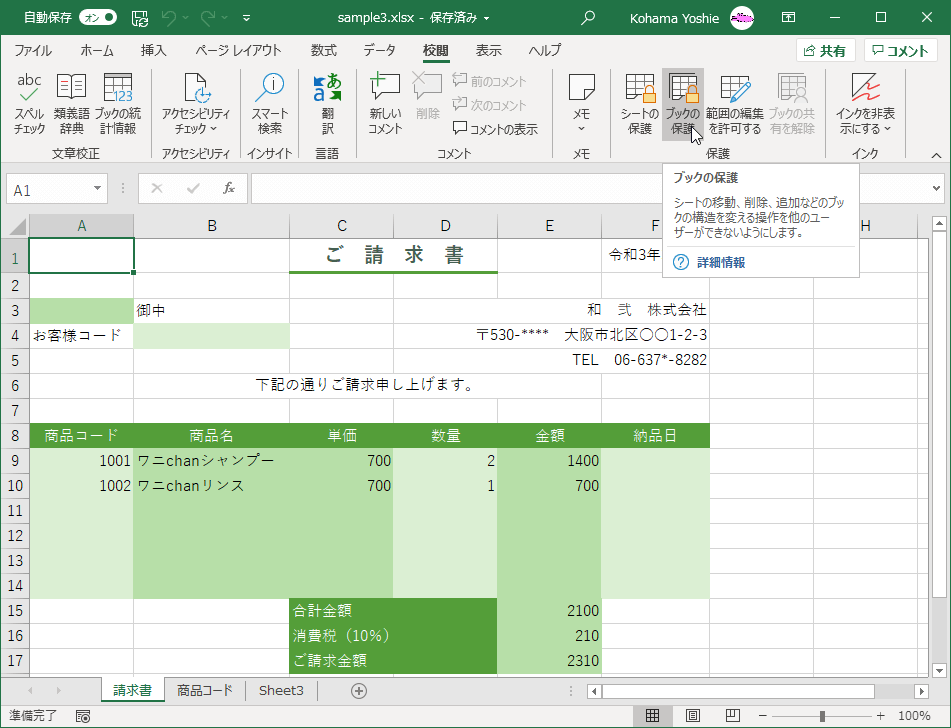The height and width of the screenshot is (728, 951).
Task: Add a new sheet with the plus button
Action: (358, 690)
